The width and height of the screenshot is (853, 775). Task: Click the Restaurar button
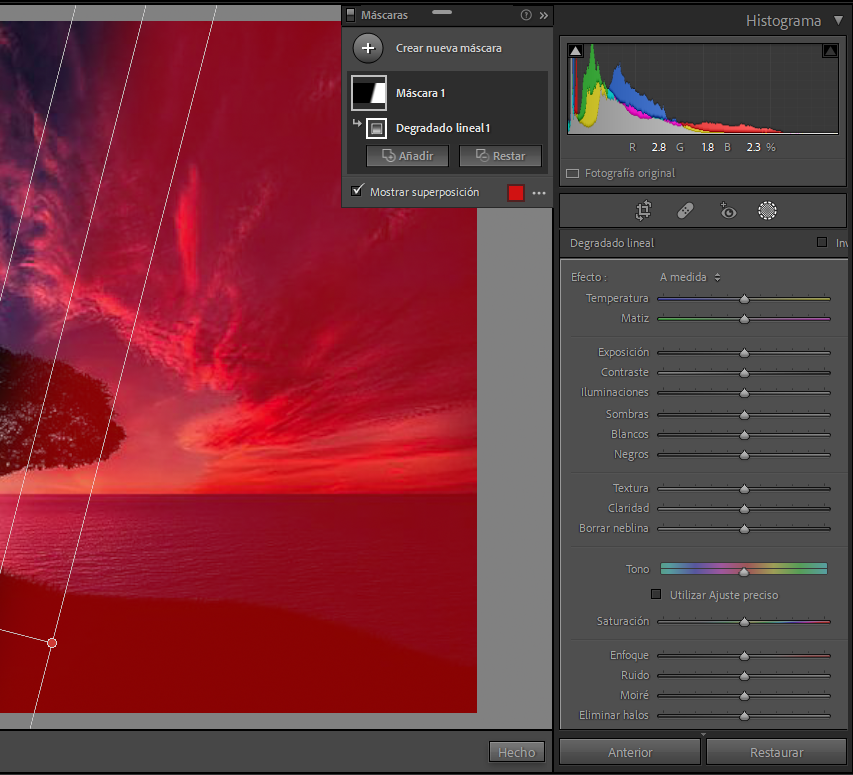coord(776,752)
